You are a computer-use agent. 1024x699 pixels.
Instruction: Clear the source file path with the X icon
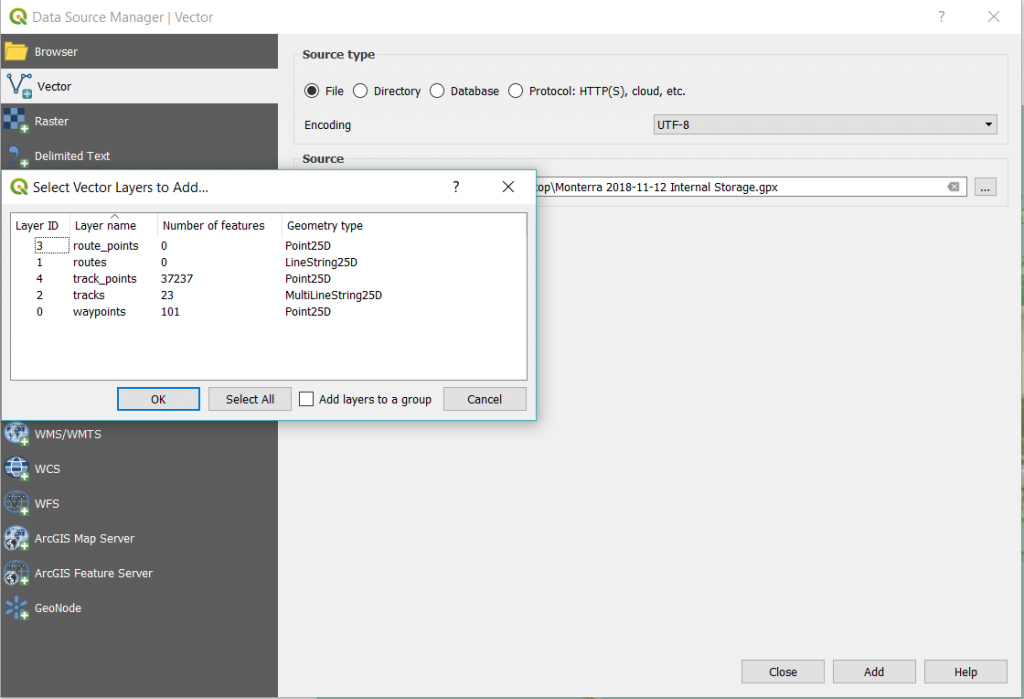pos(953,187)
